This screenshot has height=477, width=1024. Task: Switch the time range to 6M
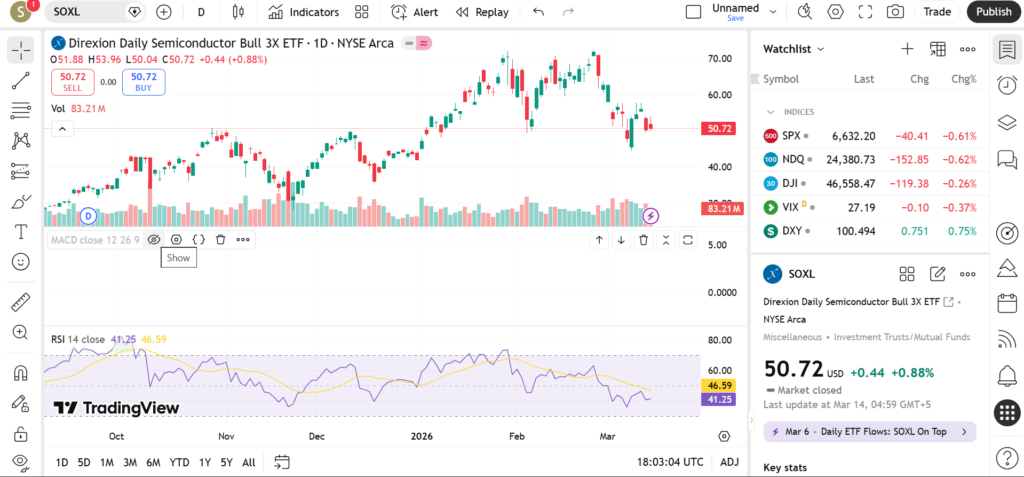click(153, 462)
